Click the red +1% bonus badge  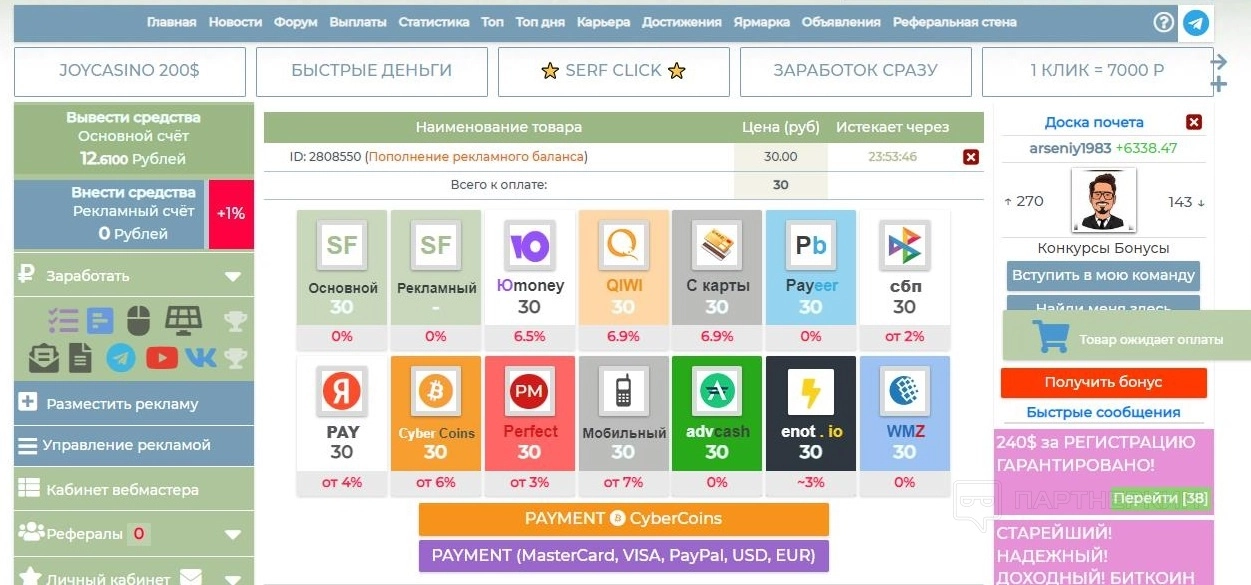[231, 214]
